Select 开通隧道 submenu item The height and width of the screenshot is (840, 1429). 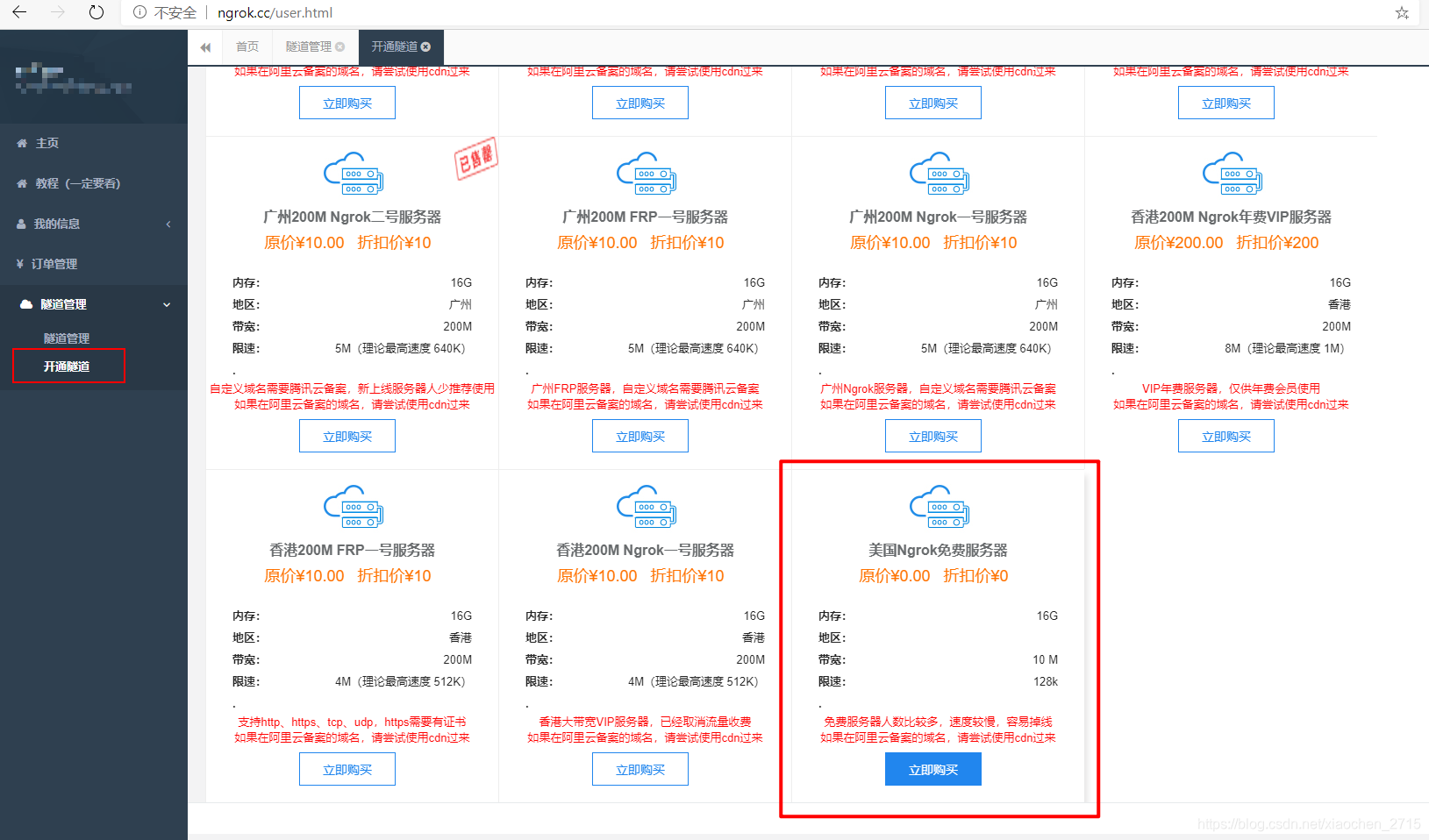click(67, 367)
